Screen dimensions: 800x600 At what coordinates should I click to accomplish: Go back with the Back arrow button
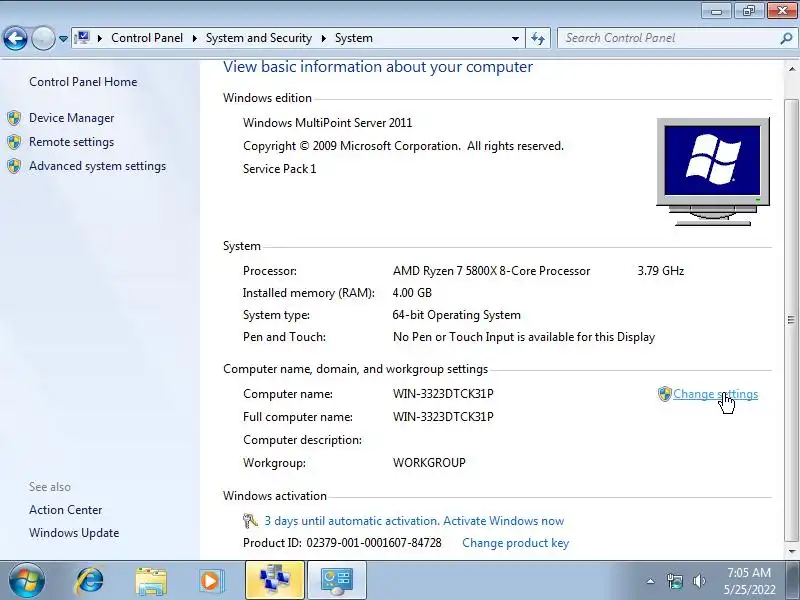[15, 38]
